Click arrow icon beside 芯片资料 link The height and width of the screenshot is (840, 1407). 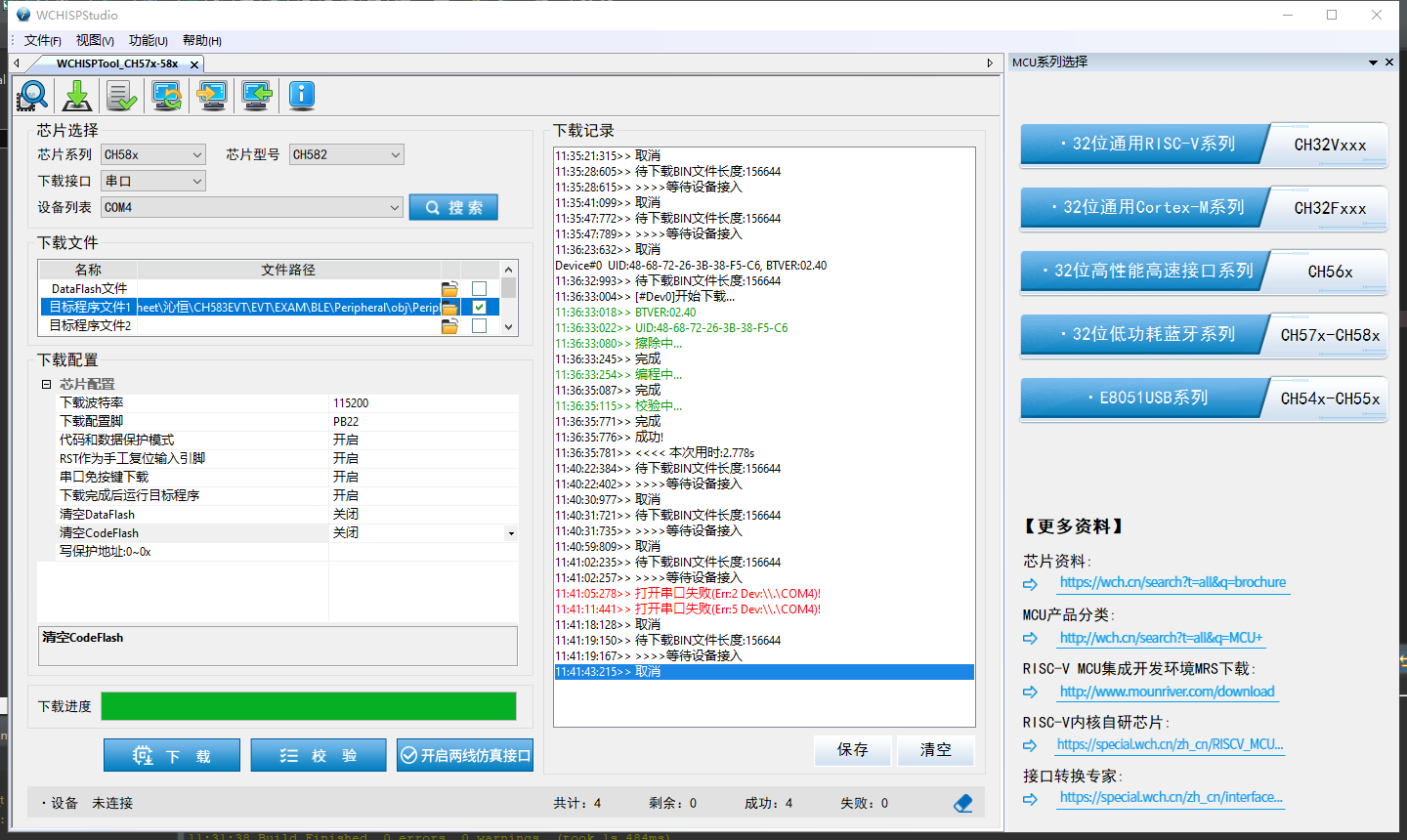1031,584
